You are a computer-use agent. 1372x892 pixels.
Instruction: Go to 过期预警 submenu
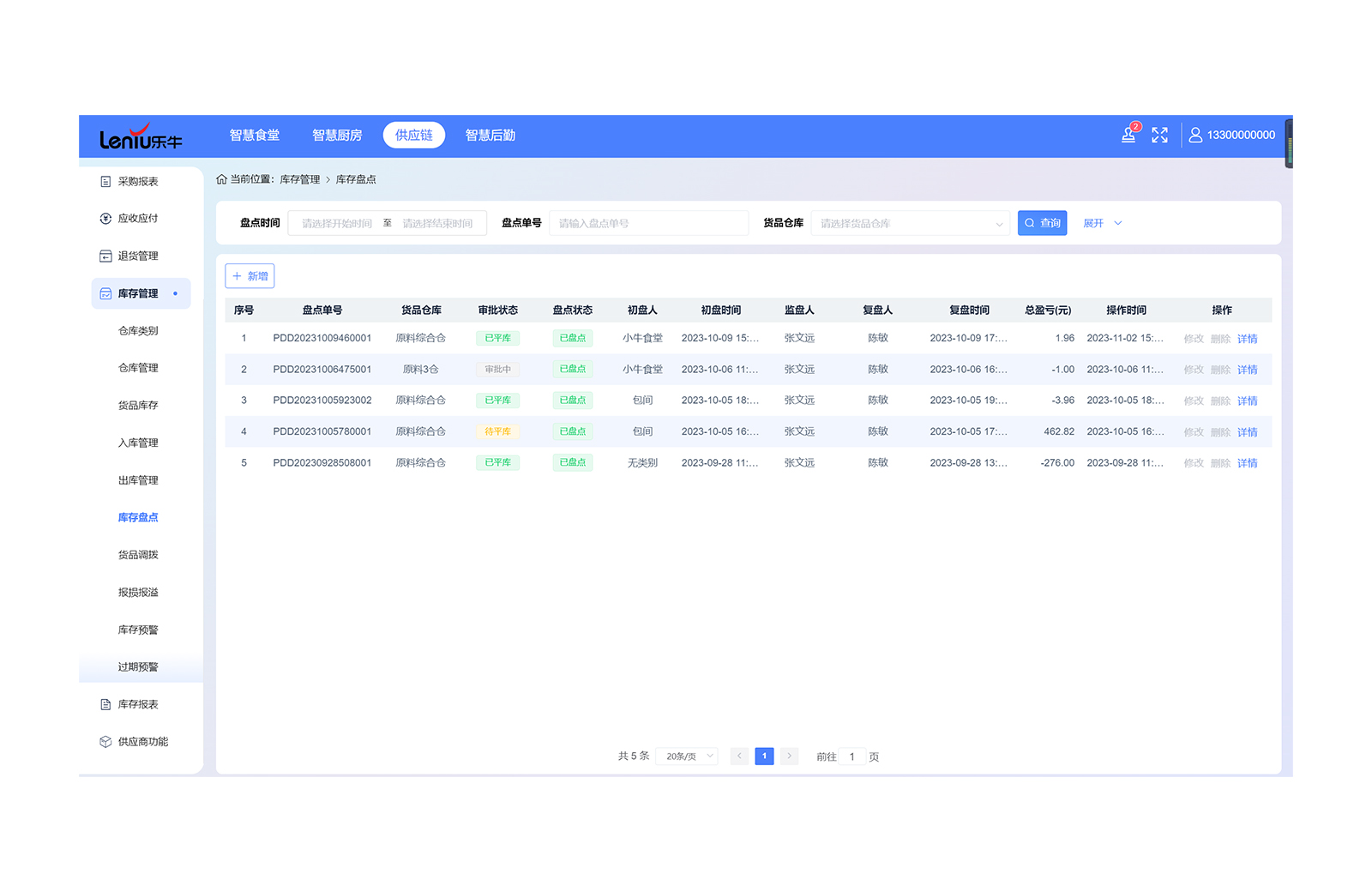(x=138, y=667)
